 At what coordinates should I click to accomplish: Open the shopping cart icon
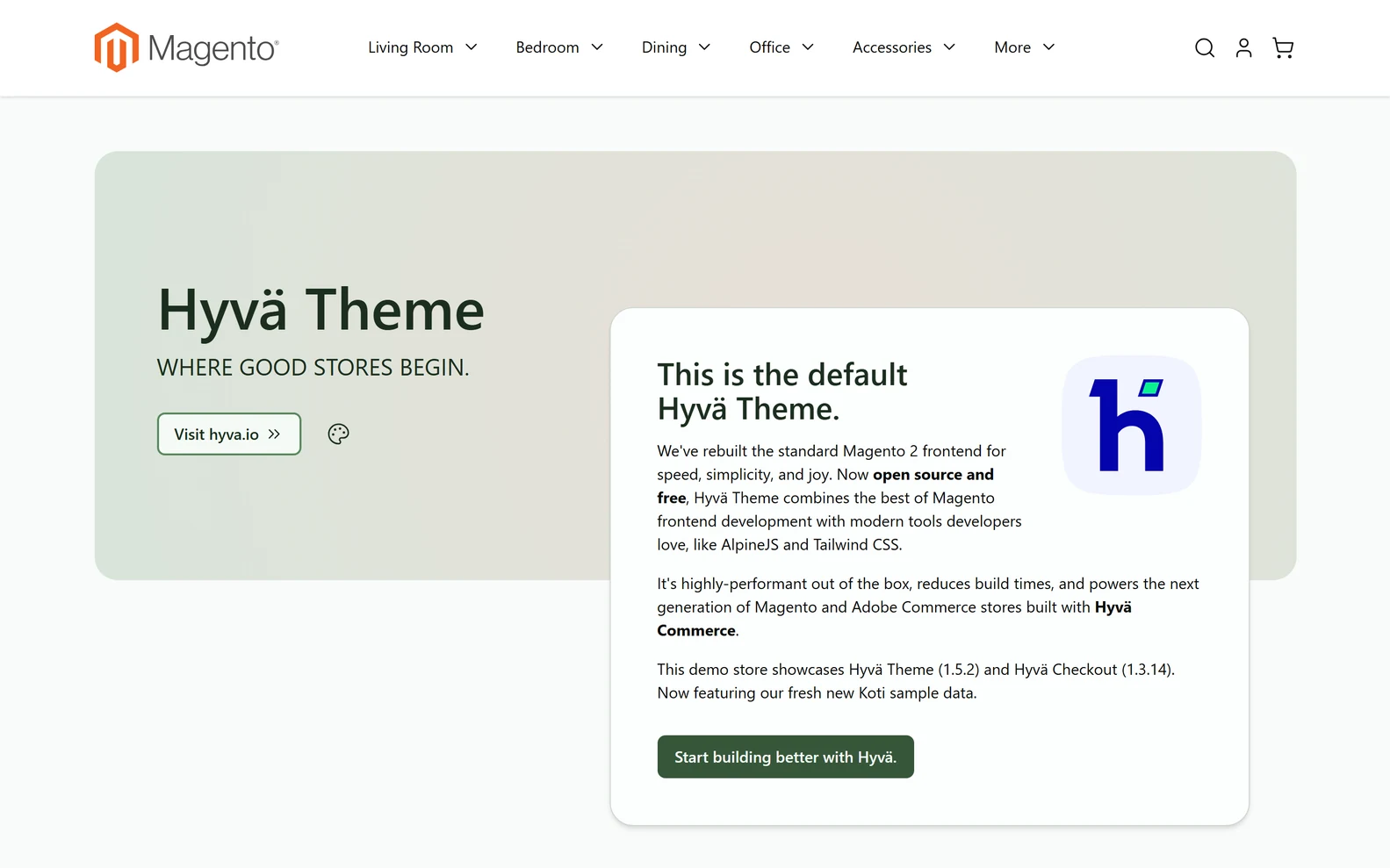(1283, 47)
